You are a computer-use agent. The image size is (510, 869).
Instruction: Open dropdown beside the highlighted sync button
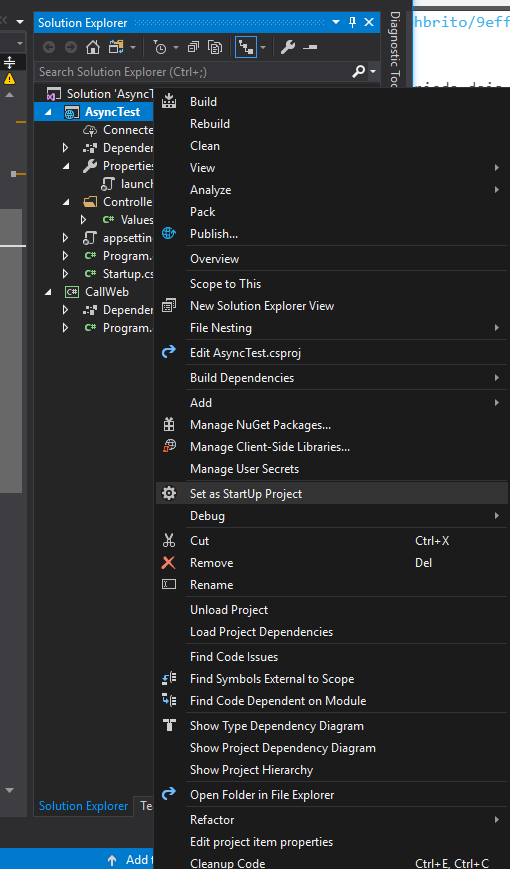click(x=263, y=48)
